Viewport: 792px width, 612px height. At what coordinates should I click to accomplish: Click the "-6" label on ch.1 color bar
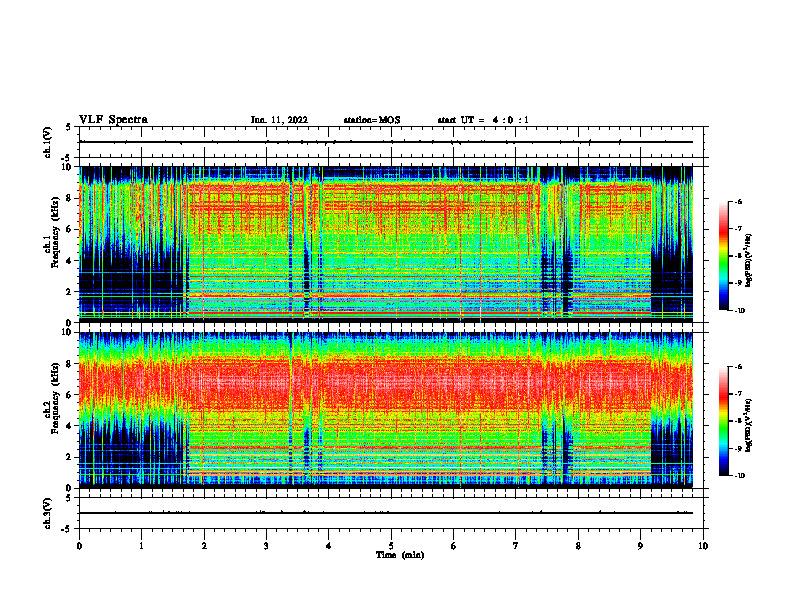(738, 201)
